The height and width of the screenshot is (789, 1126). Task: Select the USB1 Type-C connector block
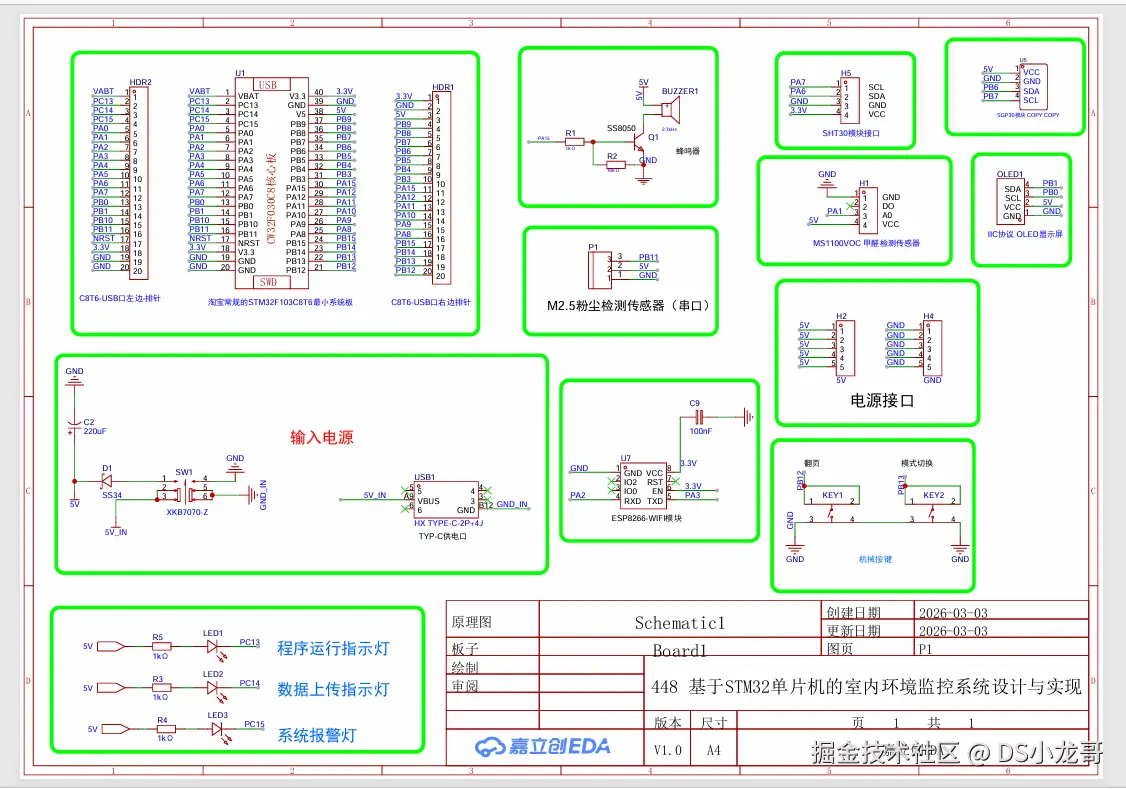(x=446, y=500)
